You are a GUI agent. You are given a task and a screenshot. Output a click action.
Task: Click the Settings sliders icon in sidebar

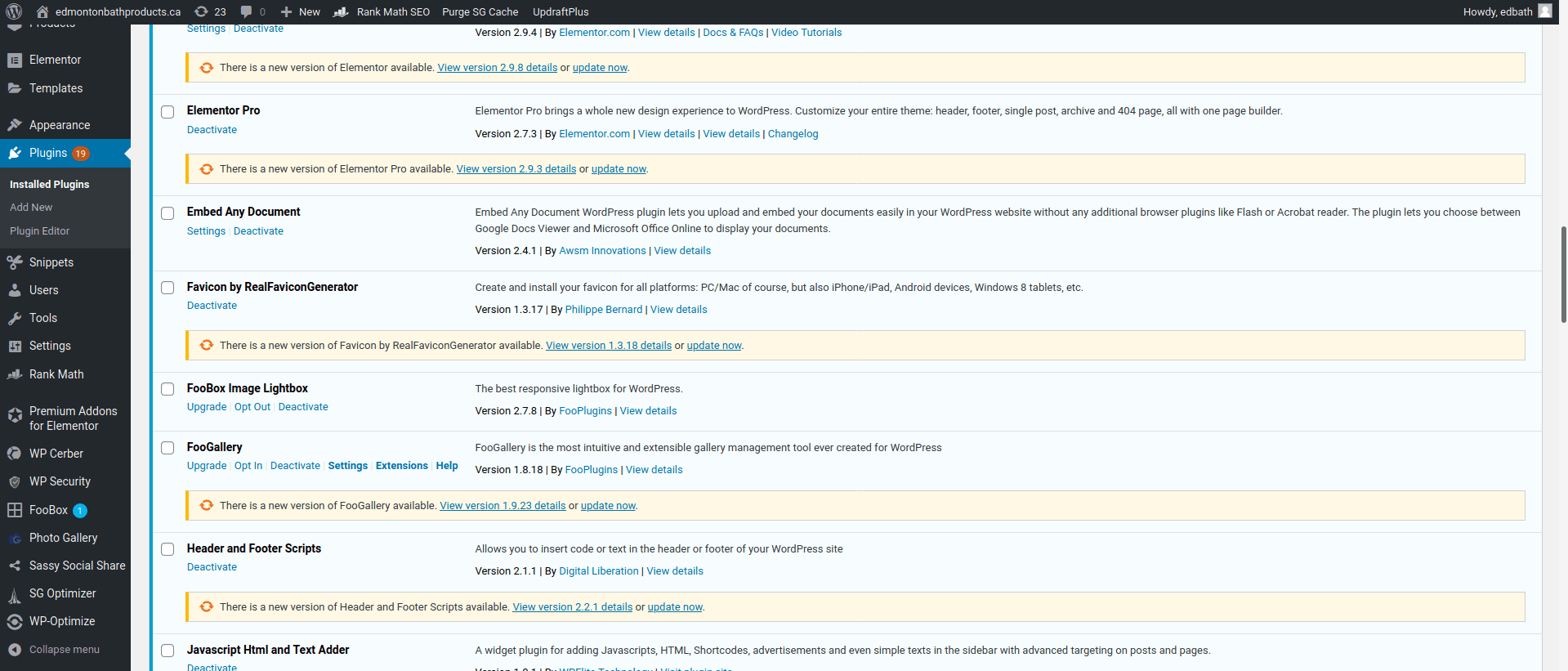15,346
